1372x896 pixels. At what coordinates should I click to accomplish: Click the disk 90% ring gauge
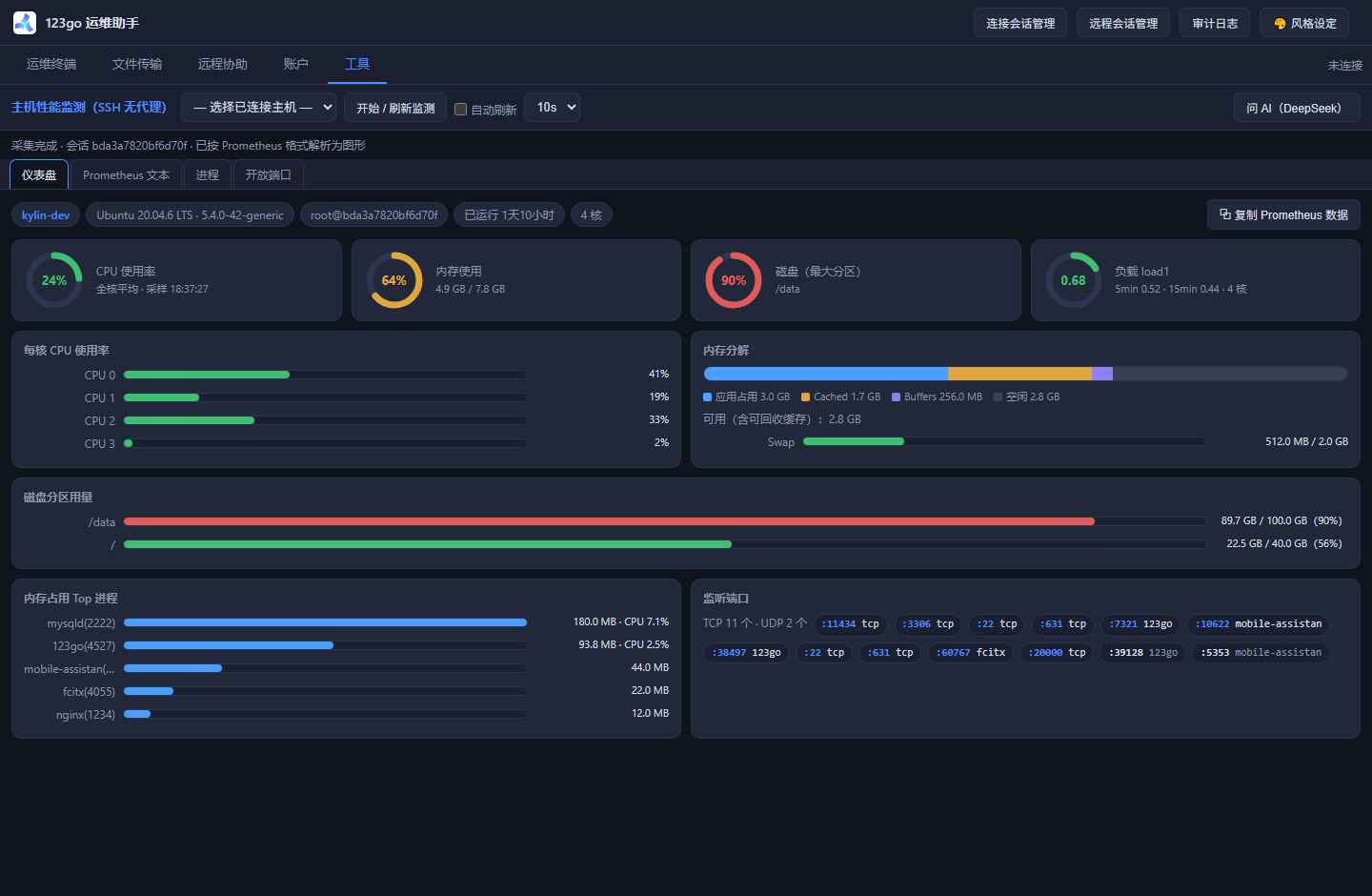[x=734, y=280]
